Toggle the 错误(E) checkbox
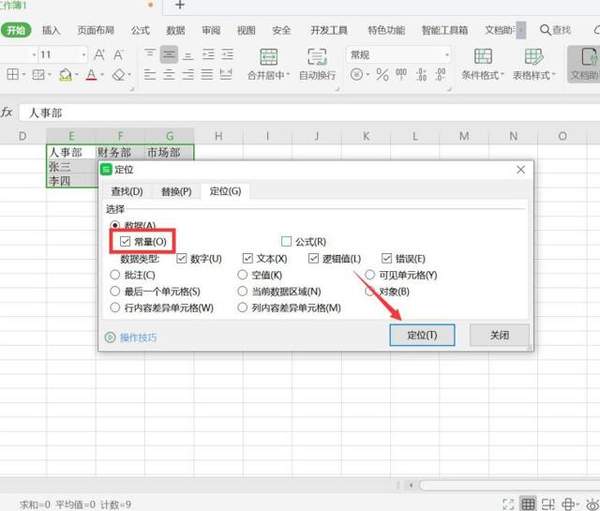This screenshot has width=600, height=511. (x=386, y=258)
